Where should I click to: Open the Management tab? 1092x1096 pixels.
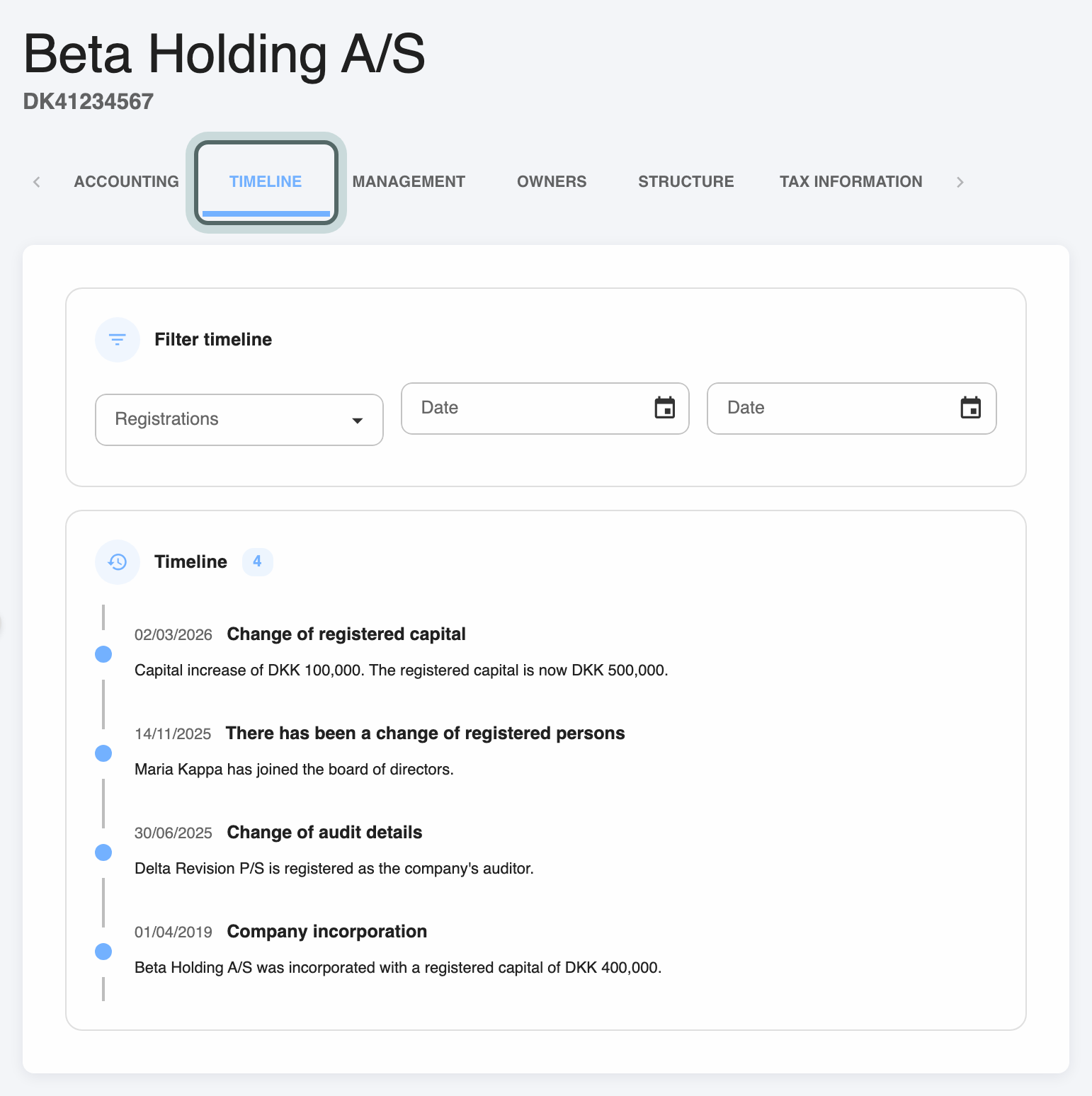tap(409, 182)
